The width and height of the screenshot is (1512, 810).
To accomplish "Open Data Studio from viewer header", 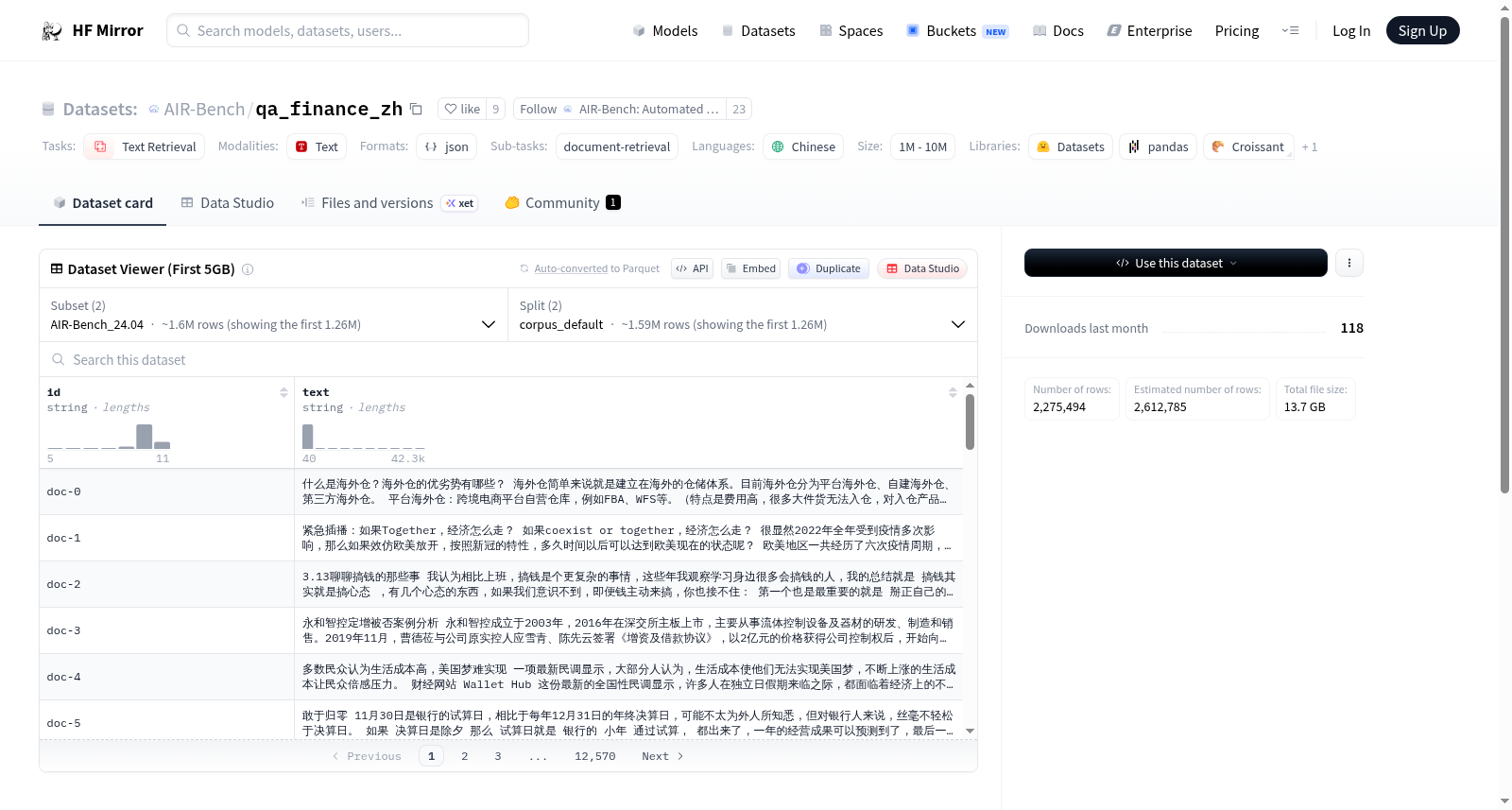I will (922, 268).
